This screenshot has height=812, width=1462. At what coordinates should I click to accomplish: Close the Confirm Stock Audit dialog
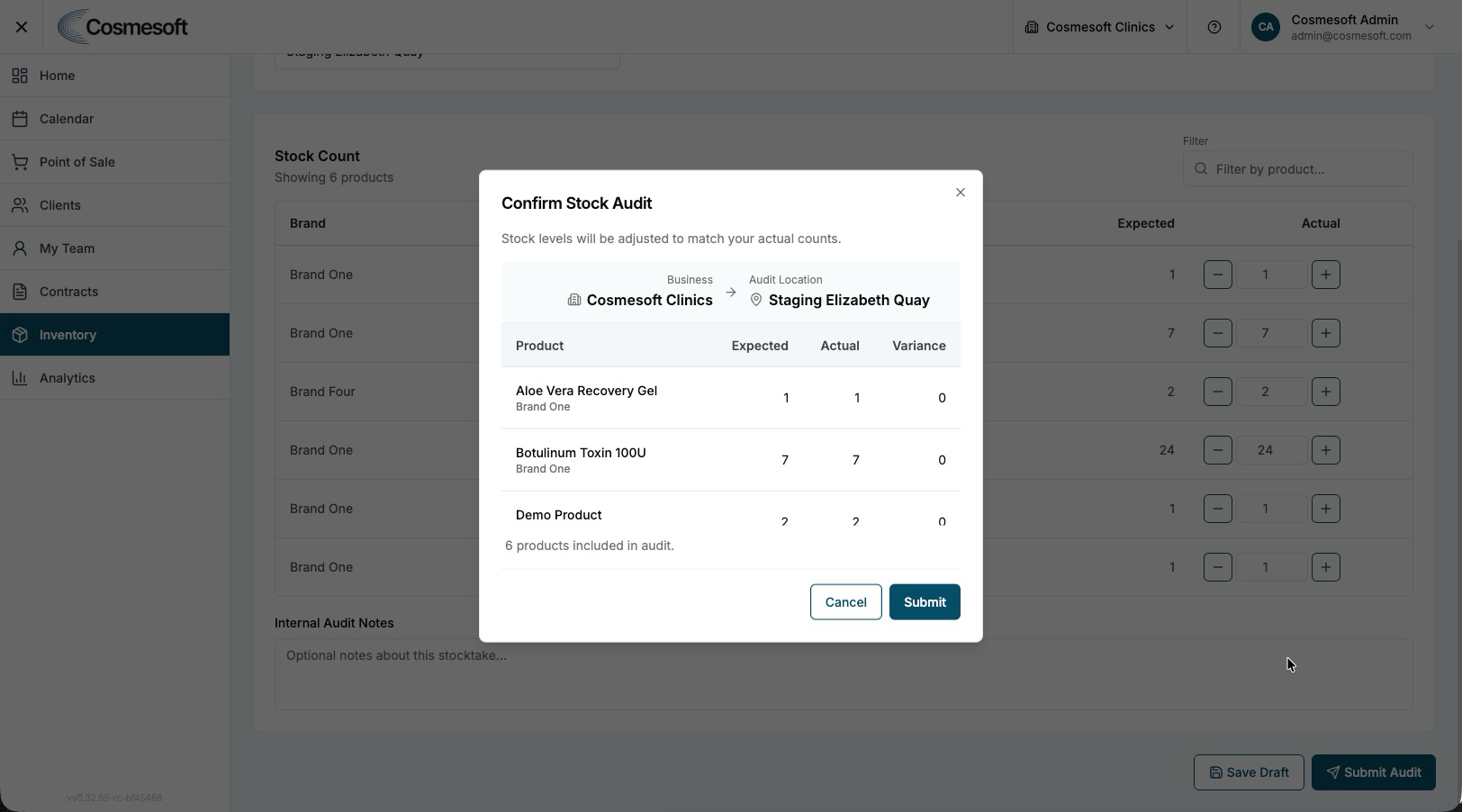point(961,192)
